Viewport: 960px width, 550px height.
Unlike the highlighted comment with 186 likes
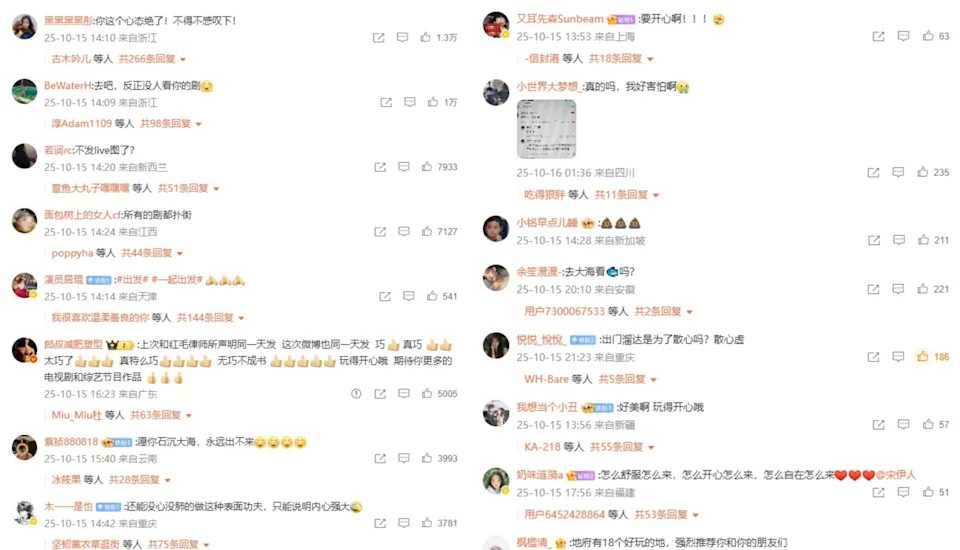(922, 356)
